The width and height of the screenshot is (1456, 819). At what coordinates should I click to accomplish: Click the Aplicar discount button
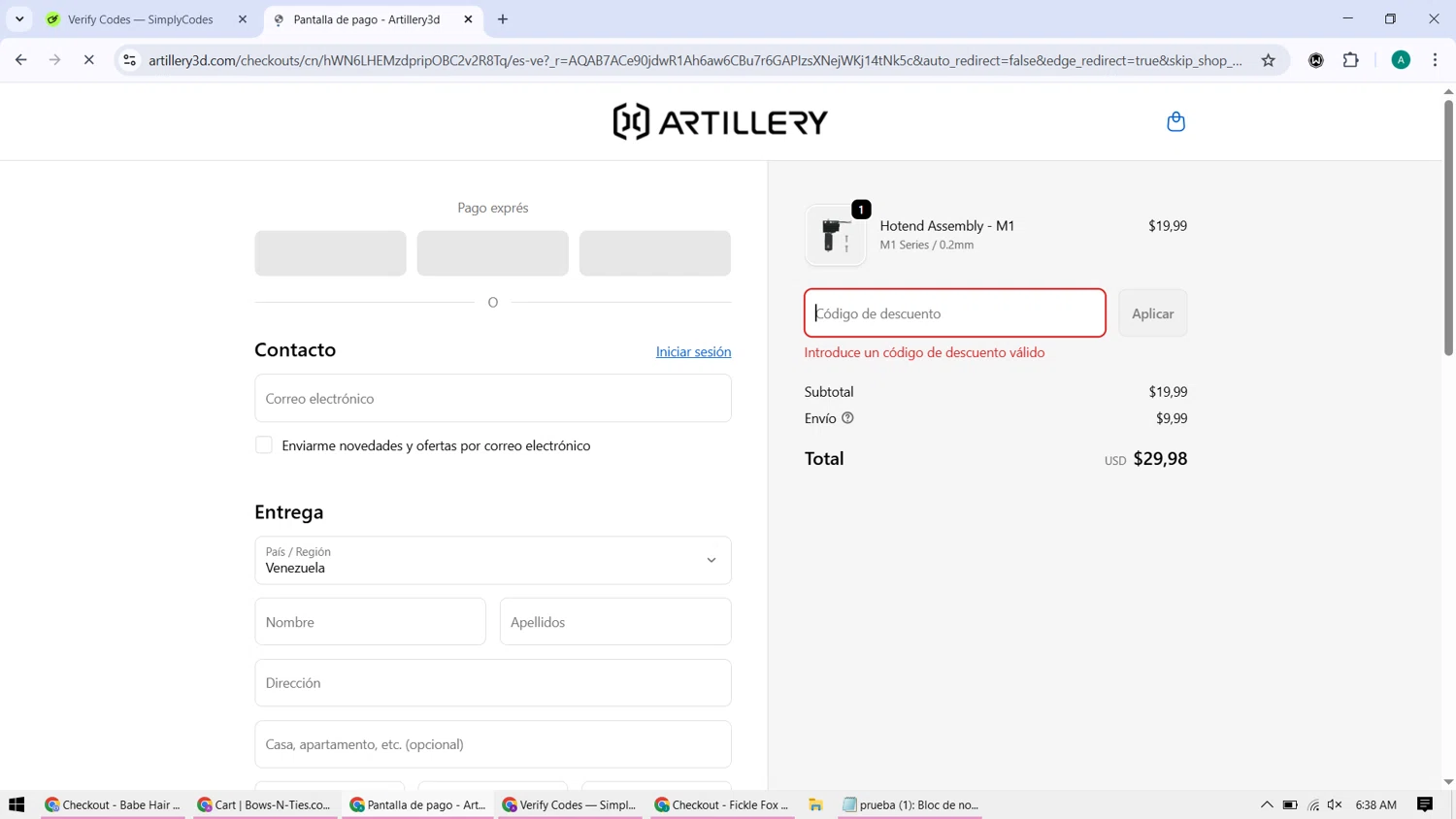point(1152,313)
